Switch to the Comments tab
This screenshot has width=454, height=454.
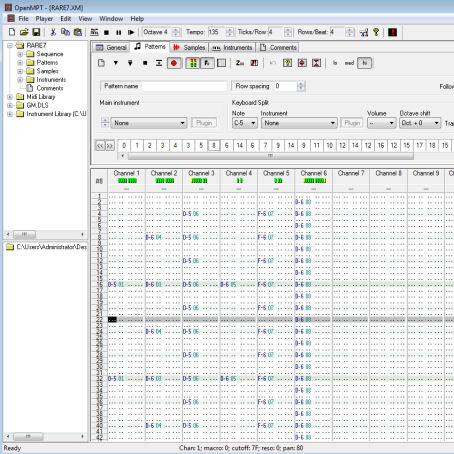(278, 48)
